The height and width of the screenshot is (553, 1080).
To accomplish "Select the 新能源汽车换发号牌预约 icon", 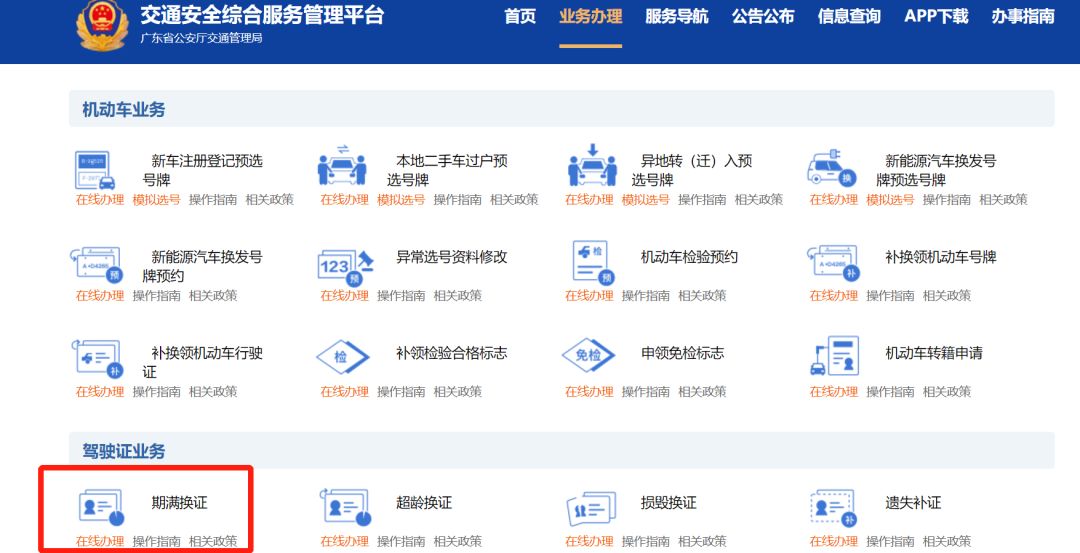I will click(96, 265).
